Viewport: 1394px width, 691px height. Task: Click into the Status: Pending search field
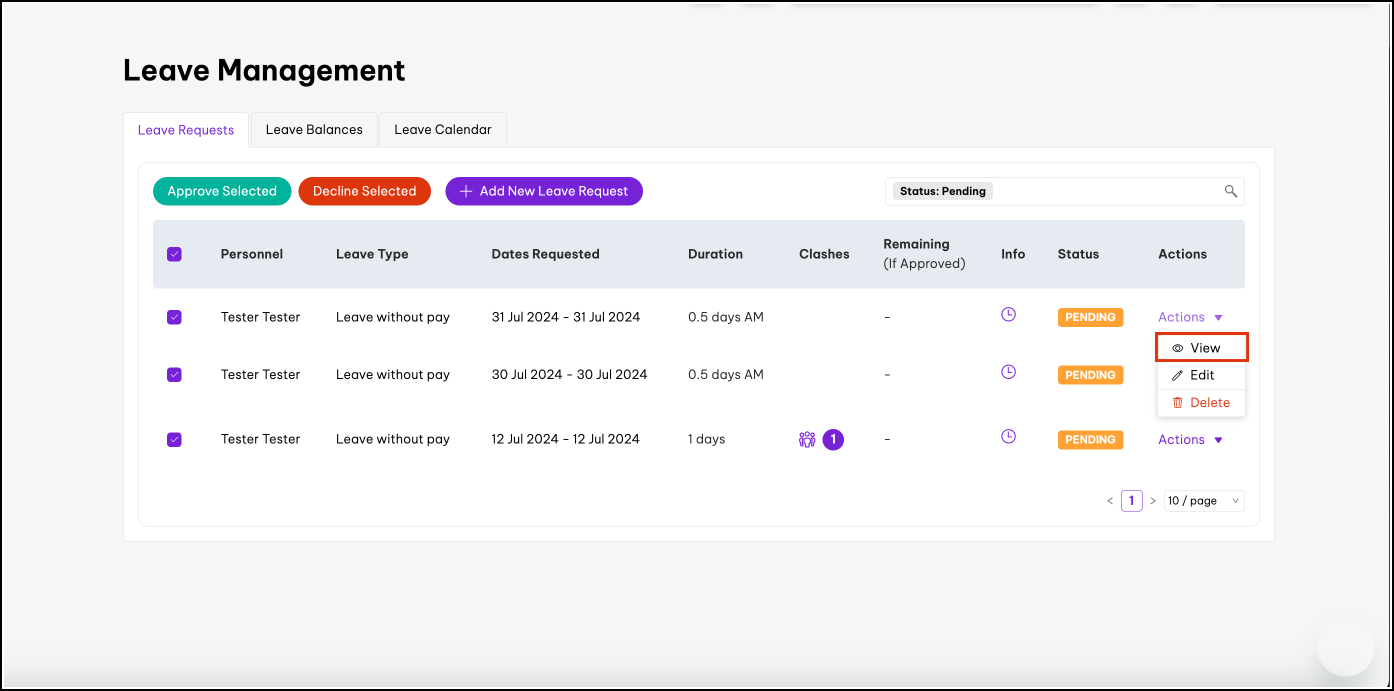click(1100, 192)
